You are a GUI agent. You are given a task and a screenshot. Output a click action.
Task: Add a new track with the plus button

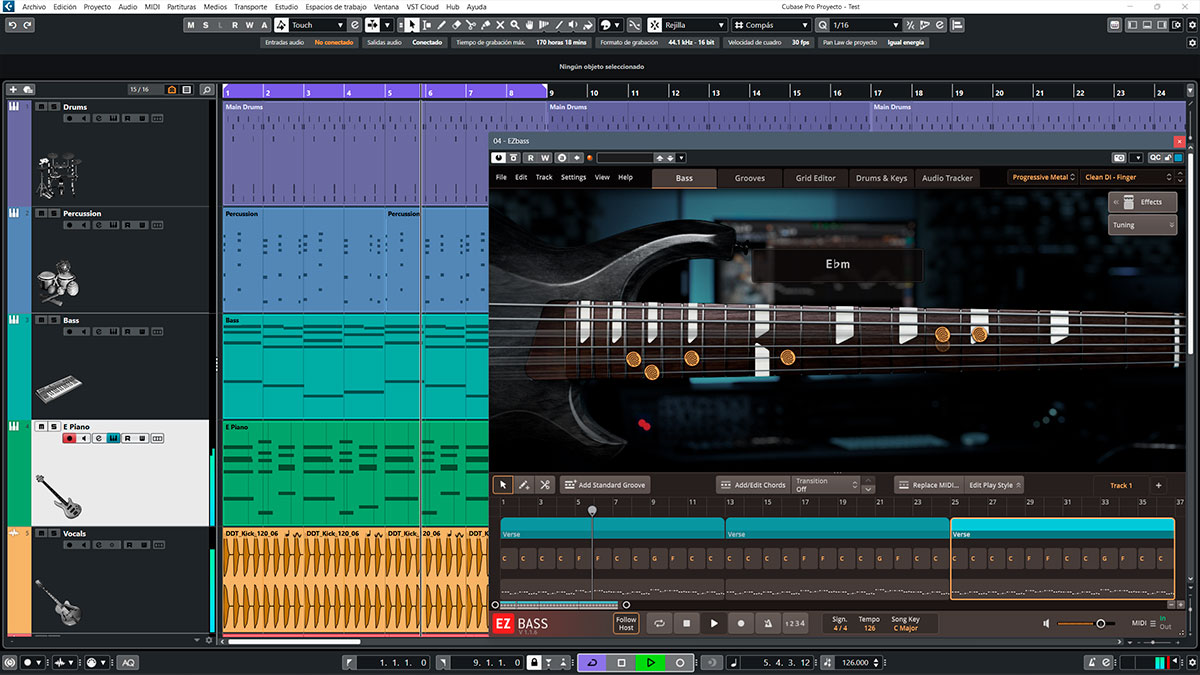click(13, 90)
